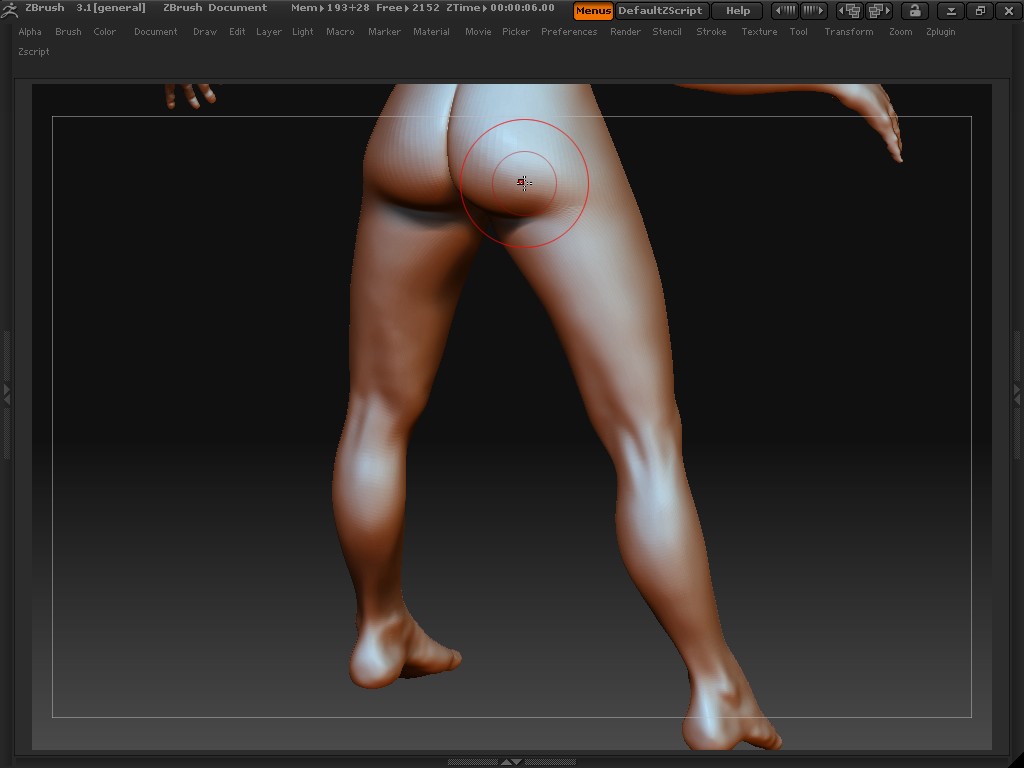Expand the left tray divider
Viewport: 1024px width, 768px height.
click(x=7, y=394)
